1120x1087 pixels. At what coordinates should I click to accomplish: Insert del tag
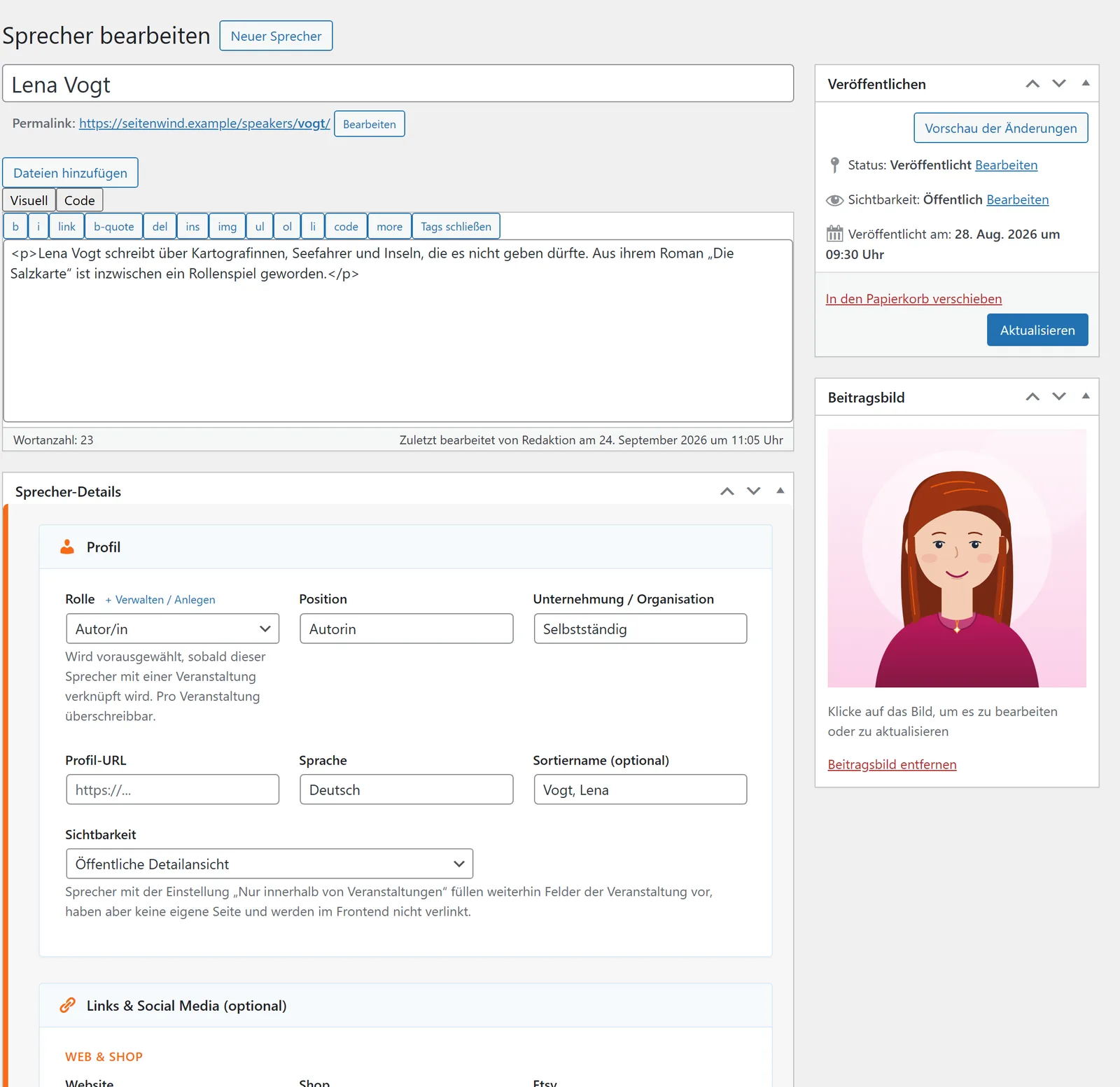[x=160, y=227]
